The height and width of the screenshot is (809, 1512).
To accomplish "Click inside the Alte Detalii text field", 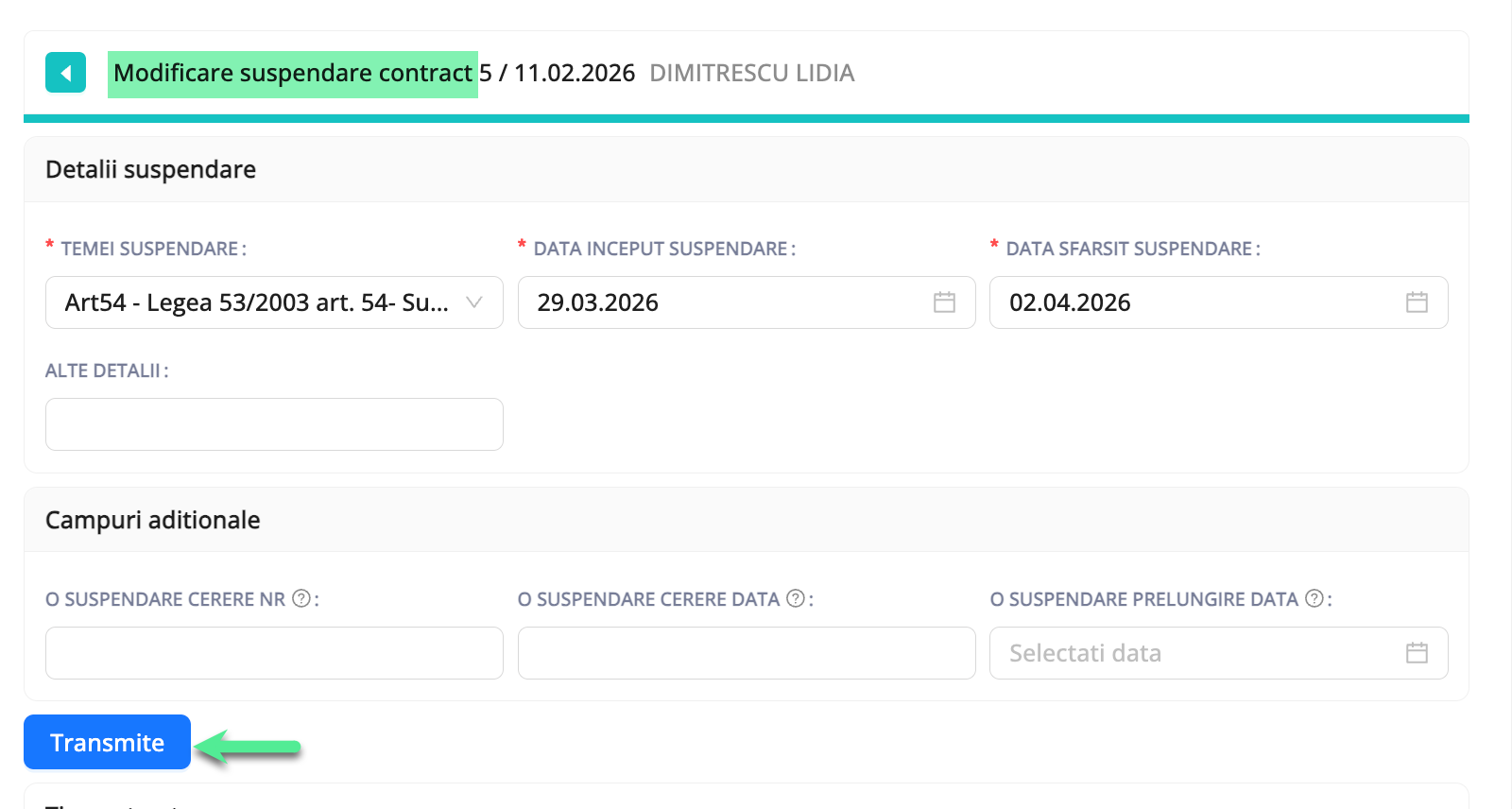I will pyautogui.click(x=274, y=423).
